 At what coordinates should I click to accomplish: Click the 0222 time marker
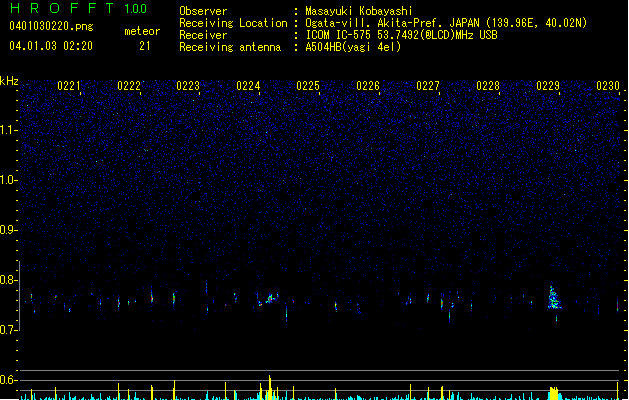click(x=129, y=86)
